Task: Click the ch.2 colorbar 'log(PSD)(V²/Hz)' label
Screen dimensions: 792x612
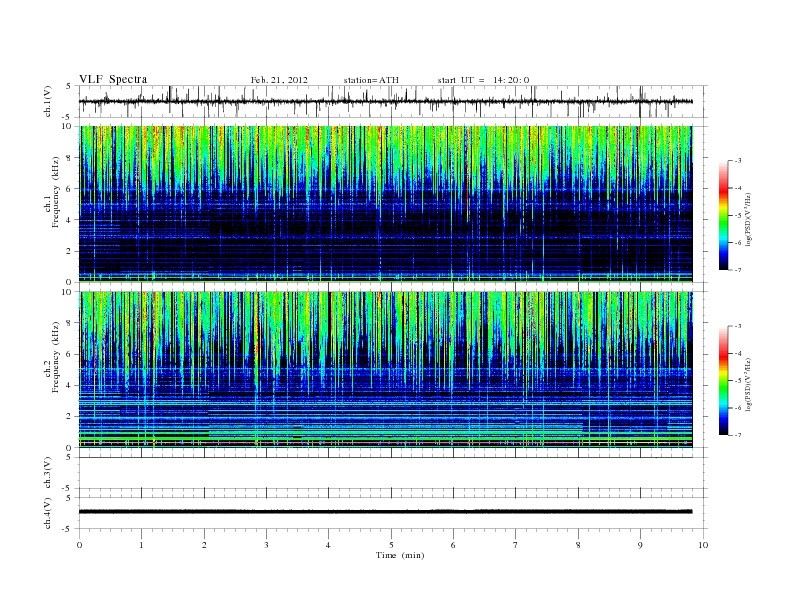Action: coord(748,384)
